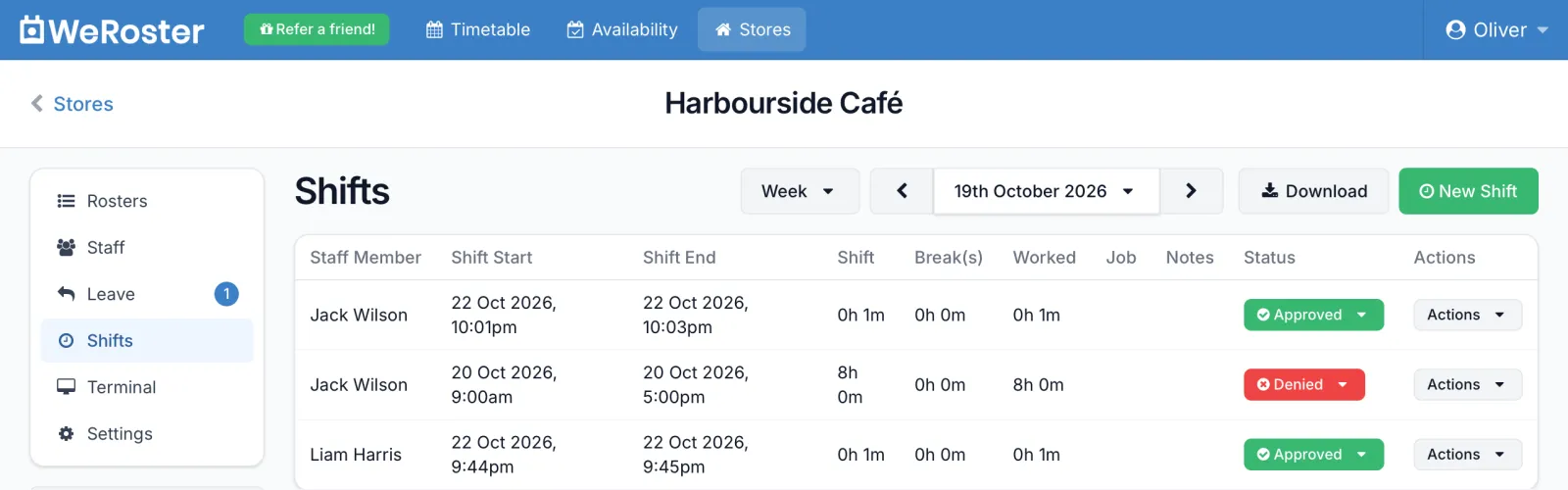Click the Staff people icon
Screen dimensions: 1568x490
click(x=66, y=247)
